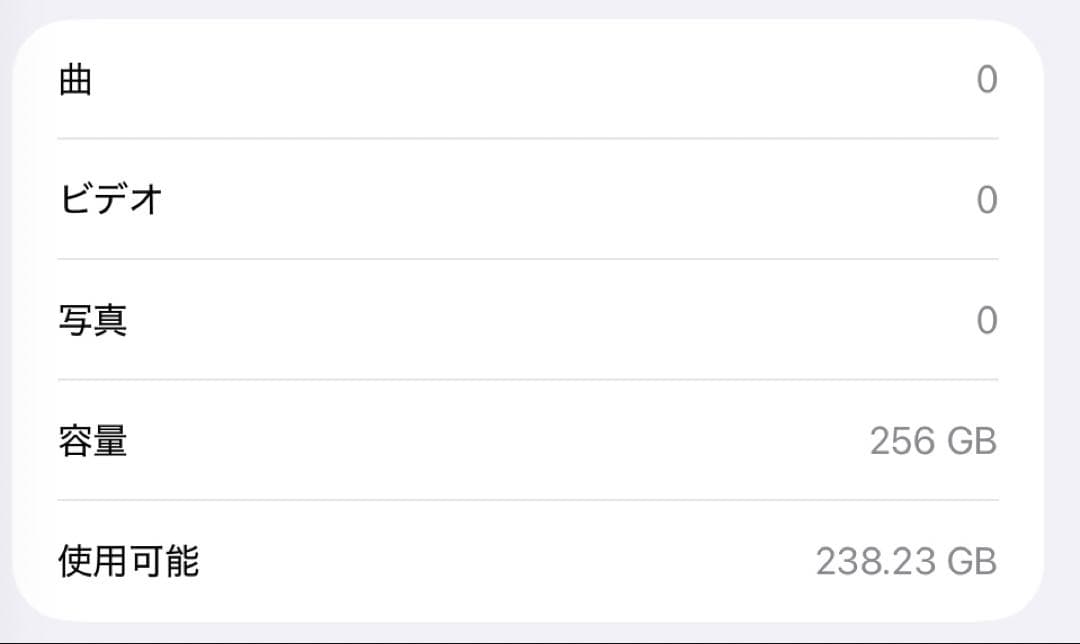Tap the 使用可能 label
The width and height of the screenshot is (1080, 644).
point(129,561)
